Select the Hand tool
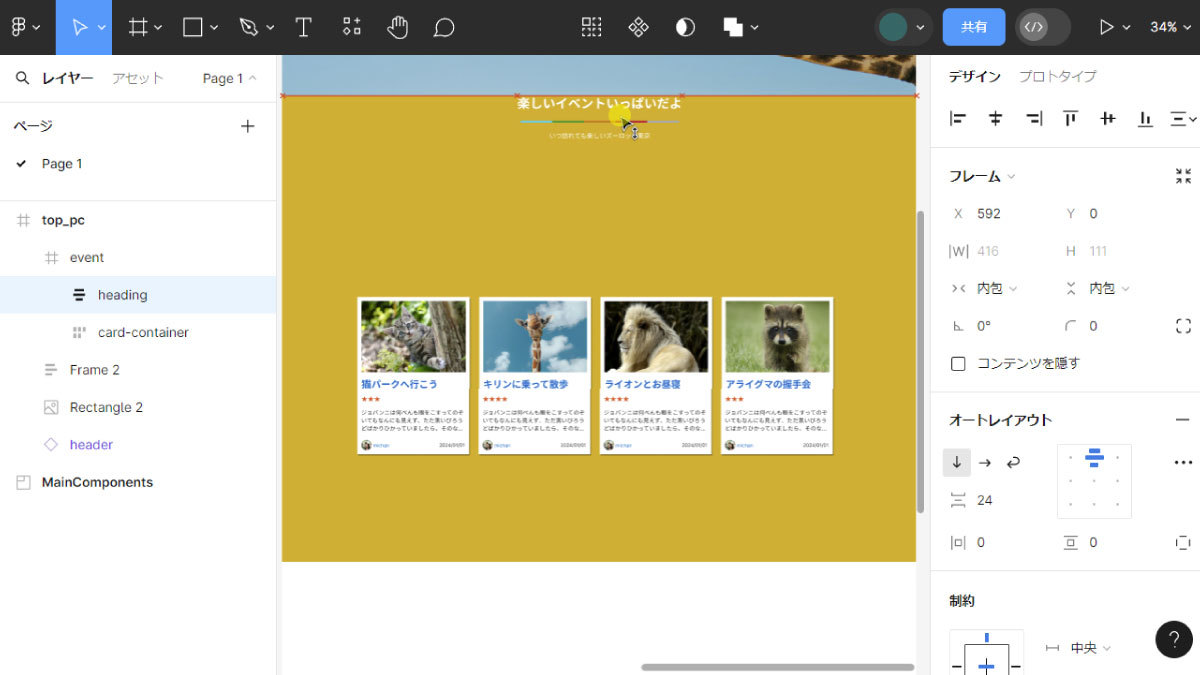 [x=398, y=27]
